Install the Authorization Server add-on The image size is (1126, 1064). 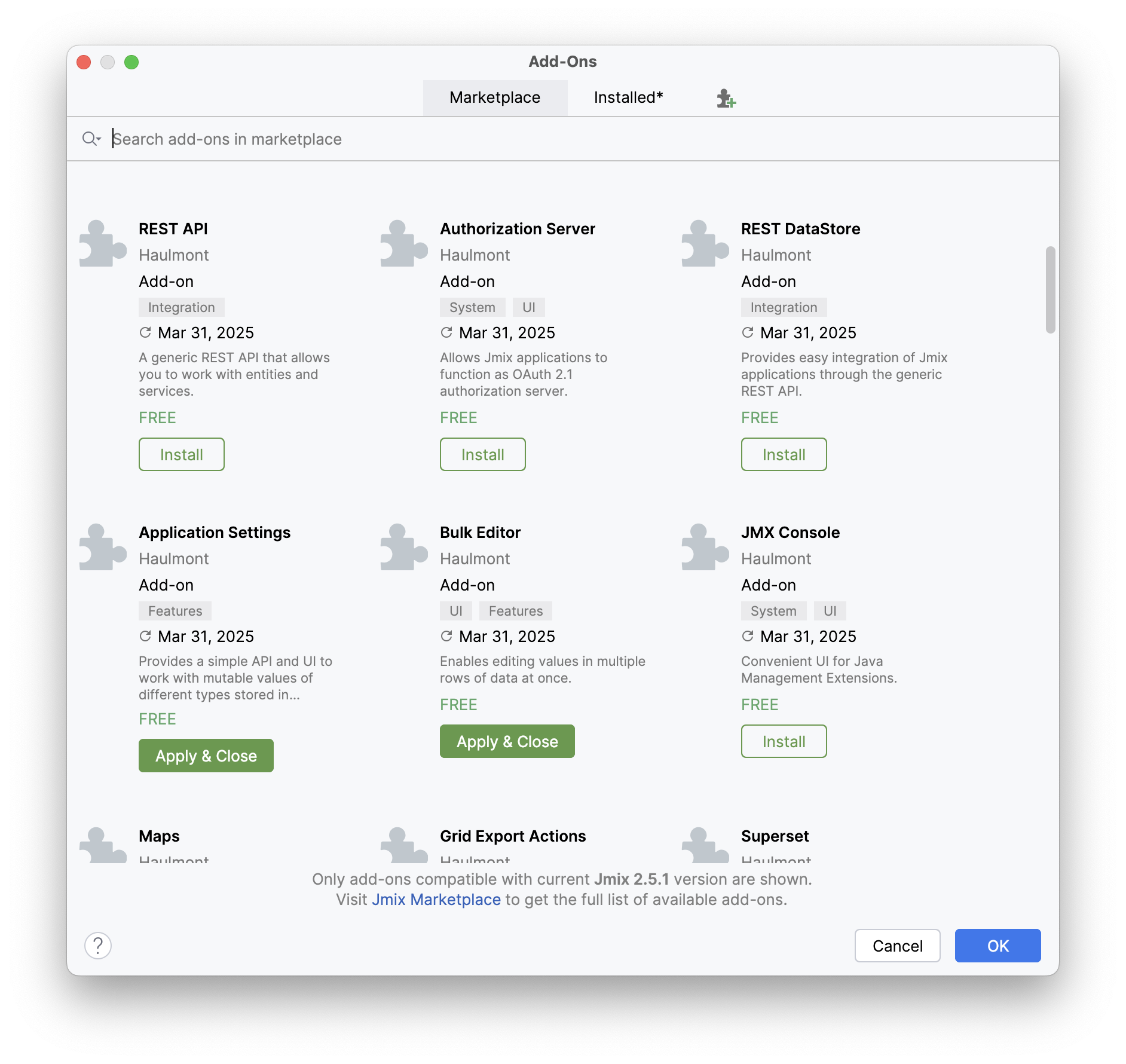click(x=483, y=455)
